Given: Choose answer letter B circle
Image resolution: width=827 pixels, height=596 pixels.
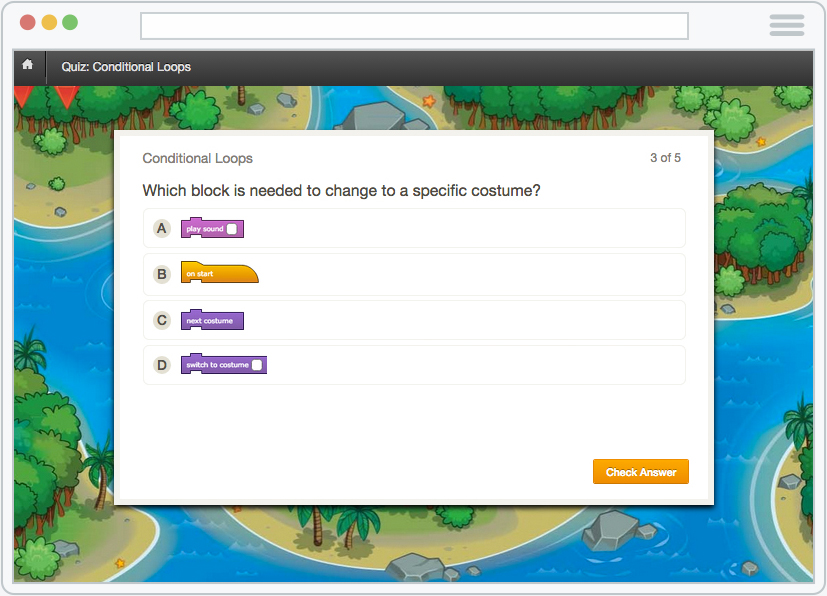Looking at the screenshot, I should [x=162, y=274].
